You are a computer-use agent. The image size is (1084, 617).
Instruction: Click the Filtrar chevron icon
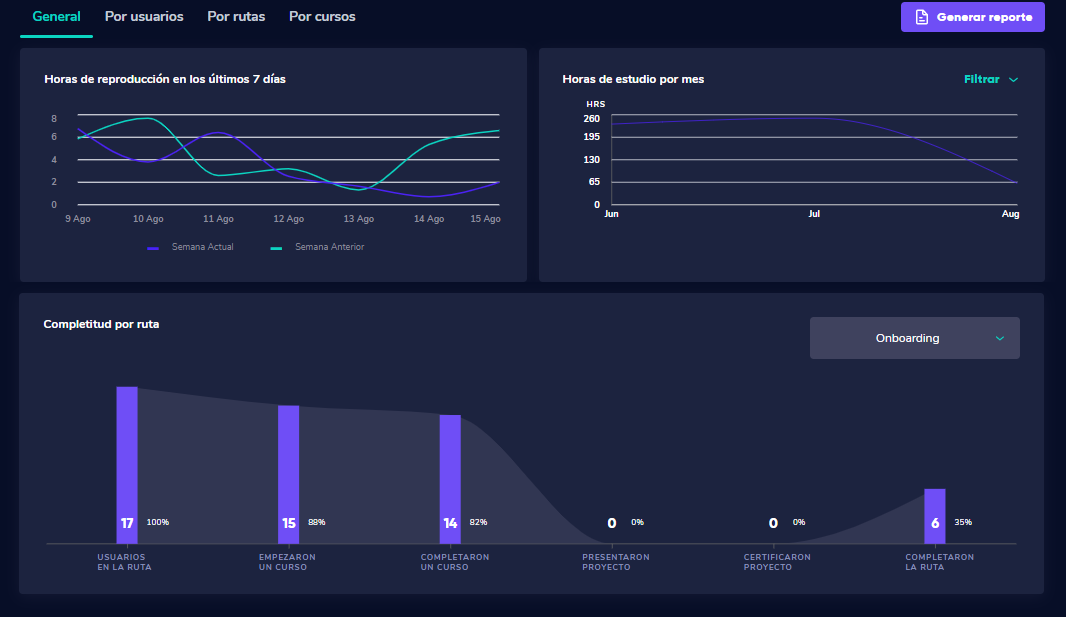pyautogui.click(x=1013, y=79)
